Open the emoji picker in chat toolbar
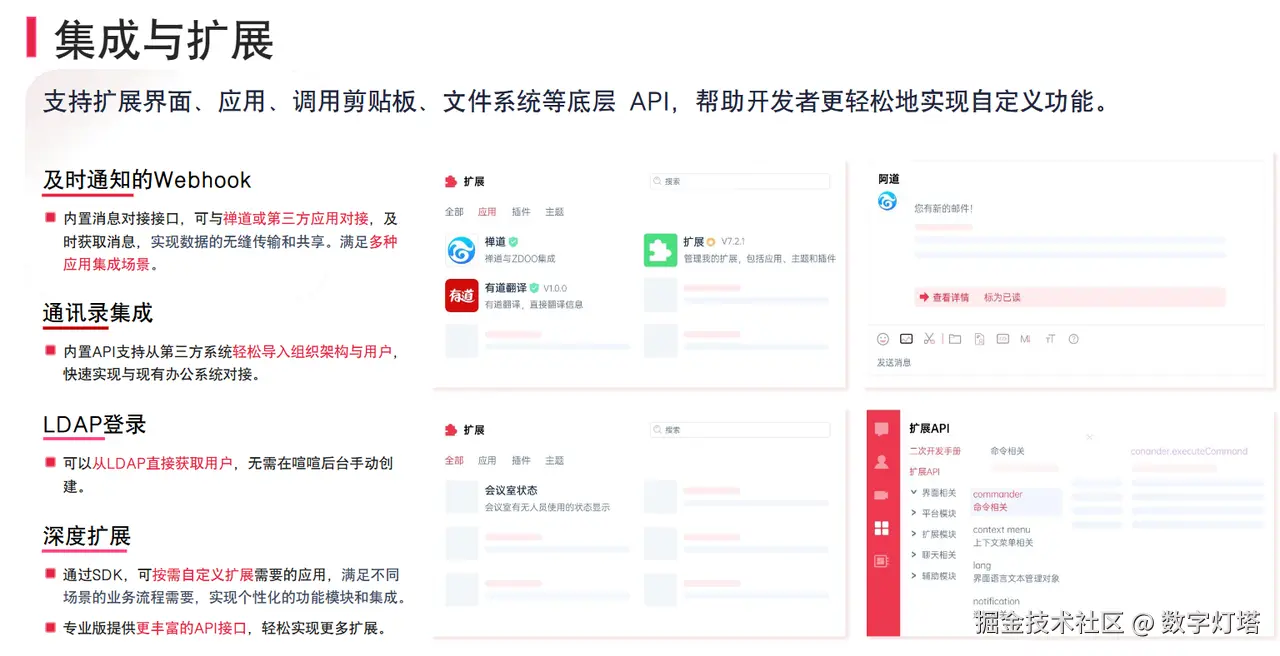This screenshot has height=656, width=1280. pyautogui.click(x=883, y=339)
